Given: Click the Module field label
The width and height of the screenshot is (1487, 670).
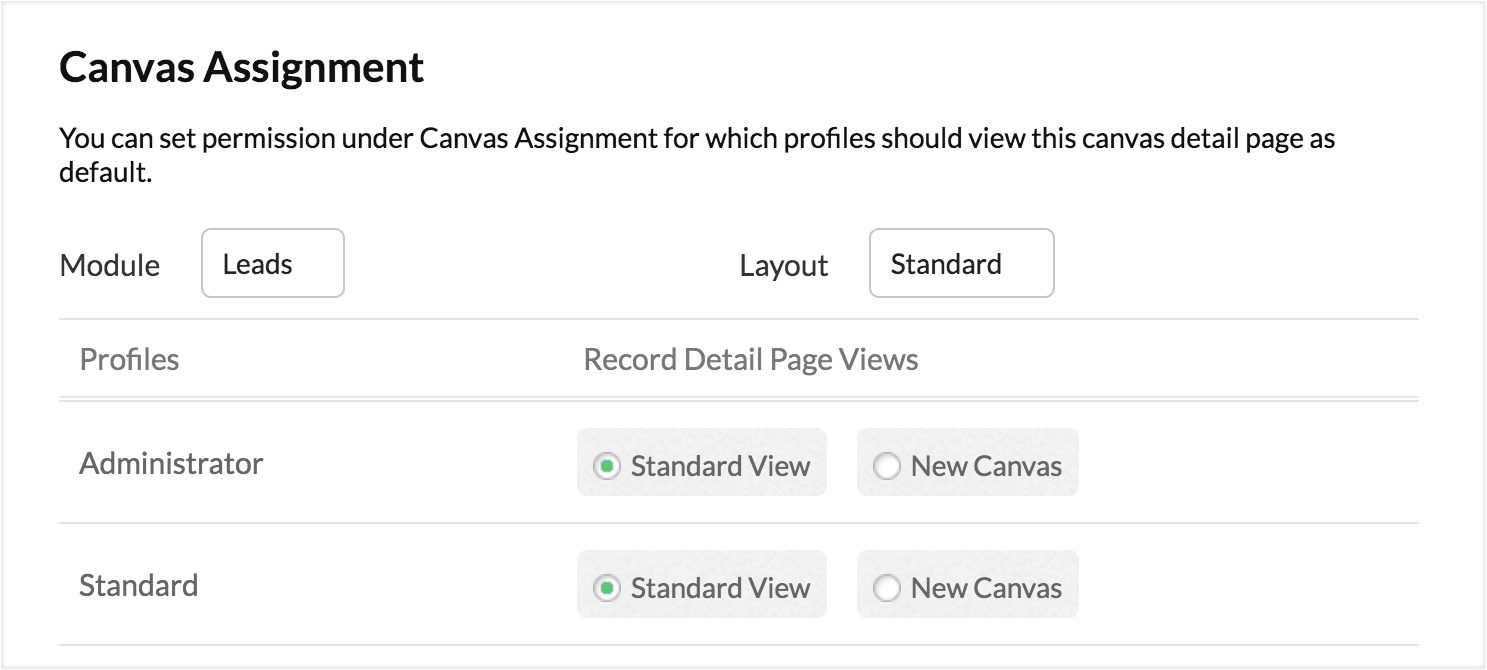Looking at the screenshot, I should tap(110, 266).
